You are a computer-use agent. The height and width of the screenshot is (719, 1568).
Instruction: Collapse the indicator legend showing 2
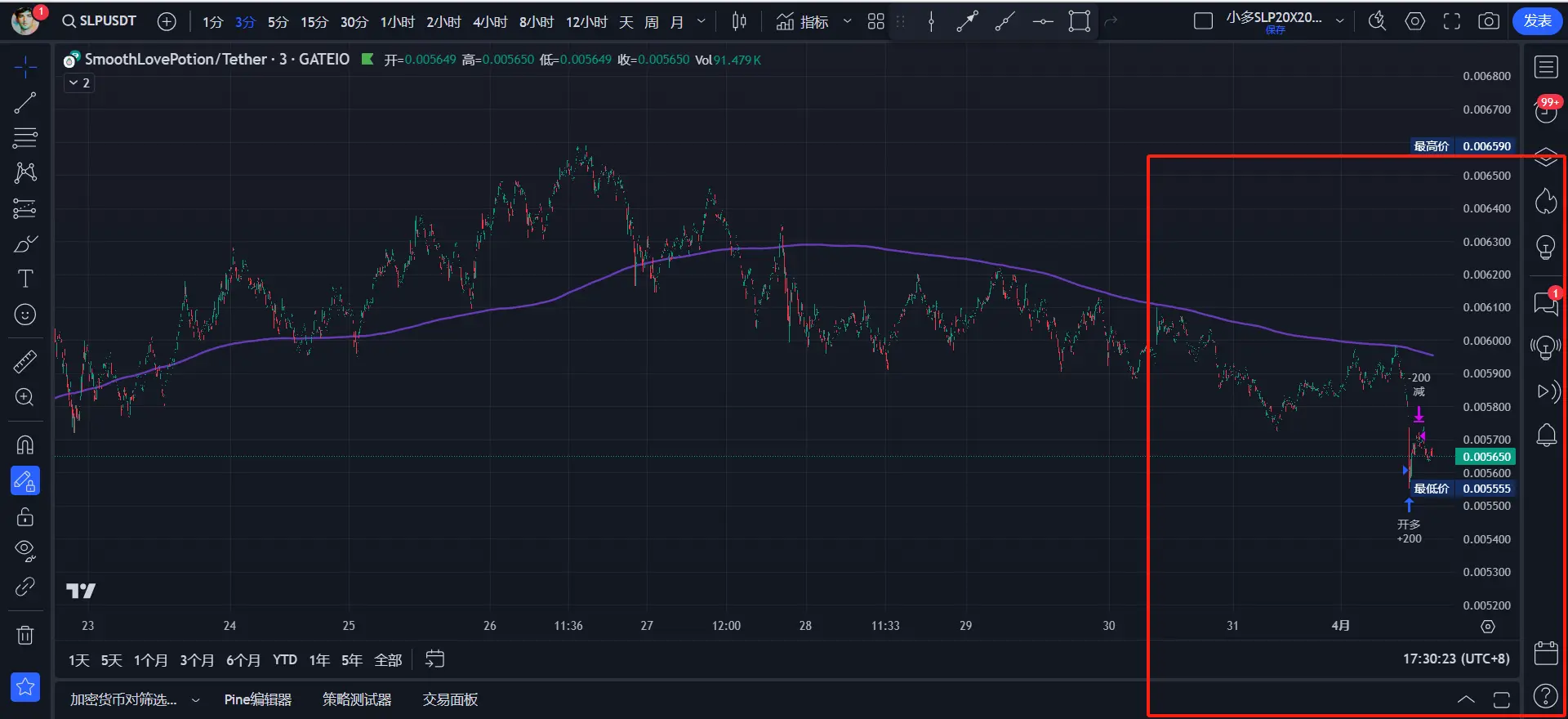(x=79, y=83)
